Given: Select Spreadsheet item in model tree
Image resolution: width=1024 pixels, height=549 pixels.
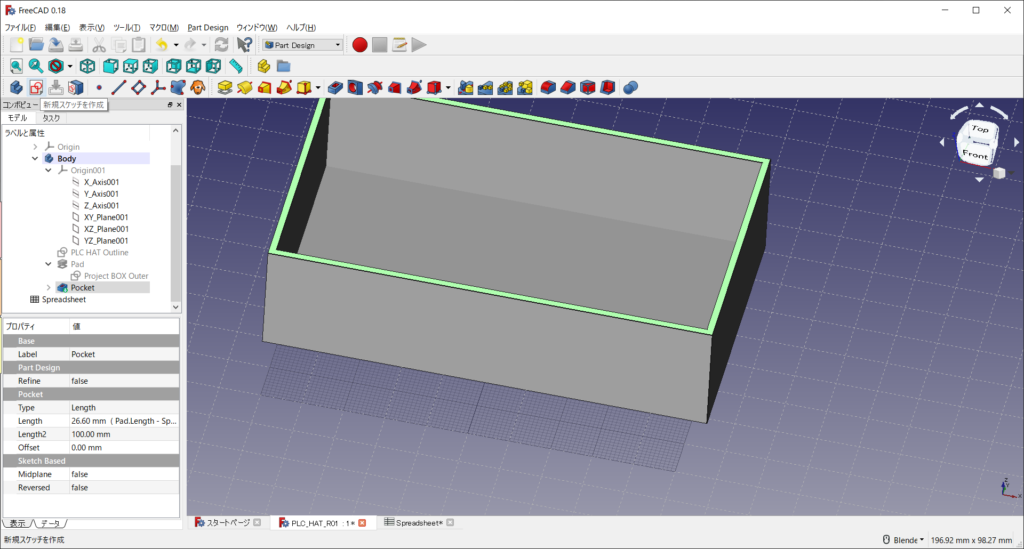Looking at the screenshot, I should [x=63, y=299].
